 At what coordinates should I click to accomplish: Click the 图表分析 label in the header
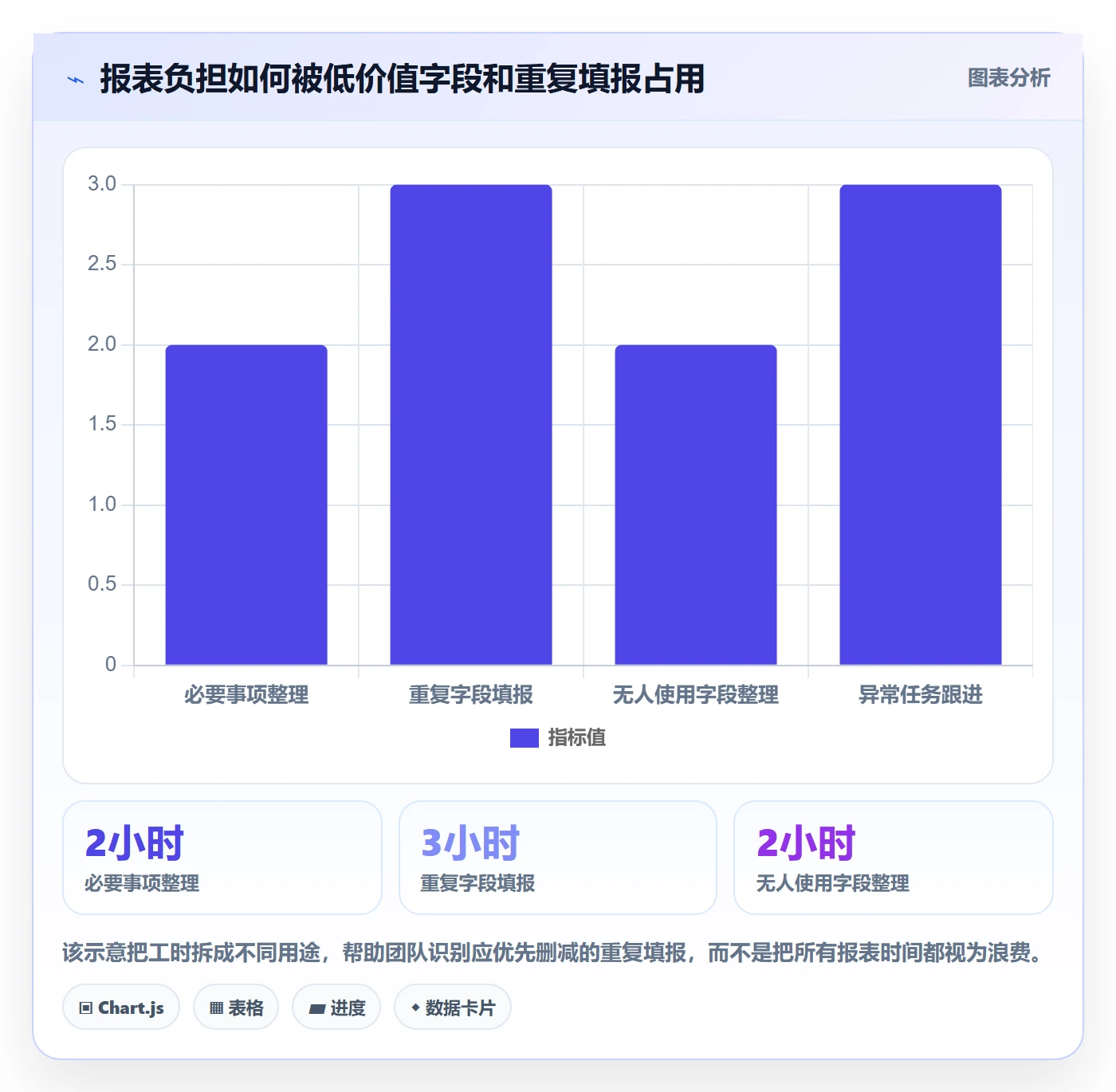click(1008, 78)
